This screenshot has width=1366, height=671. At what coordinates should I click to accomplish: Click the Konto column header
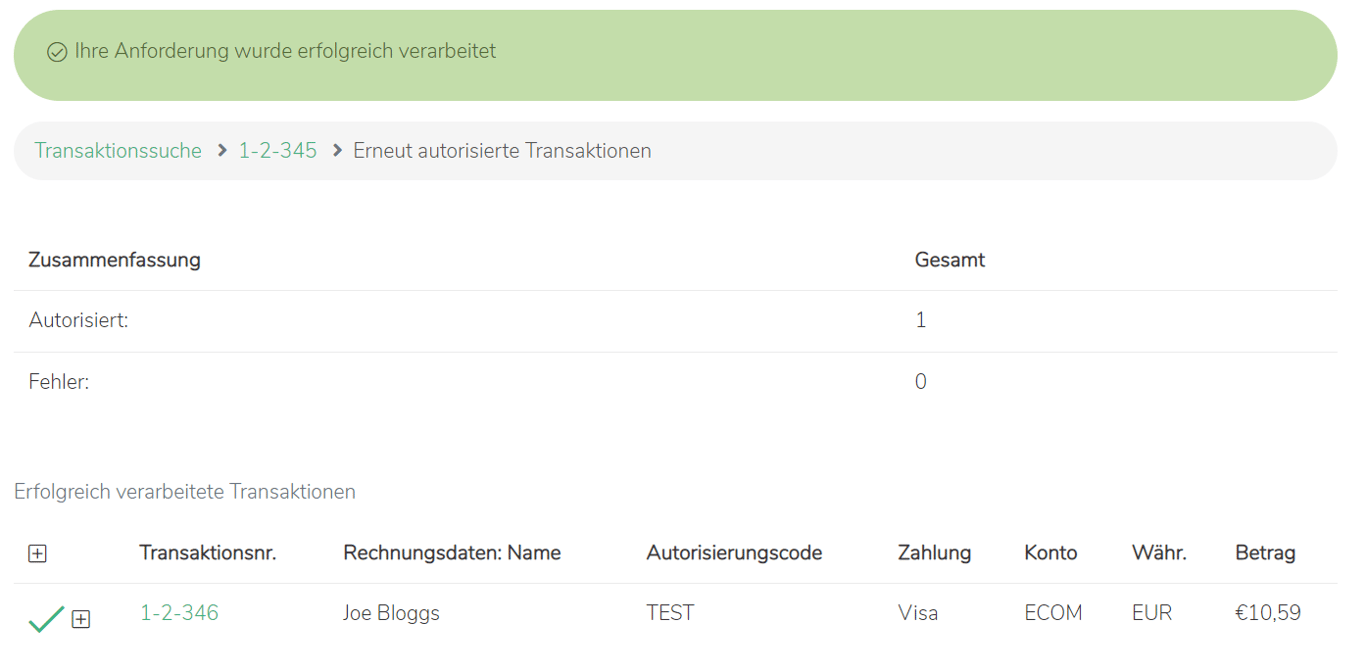[x=1050, y=553]
